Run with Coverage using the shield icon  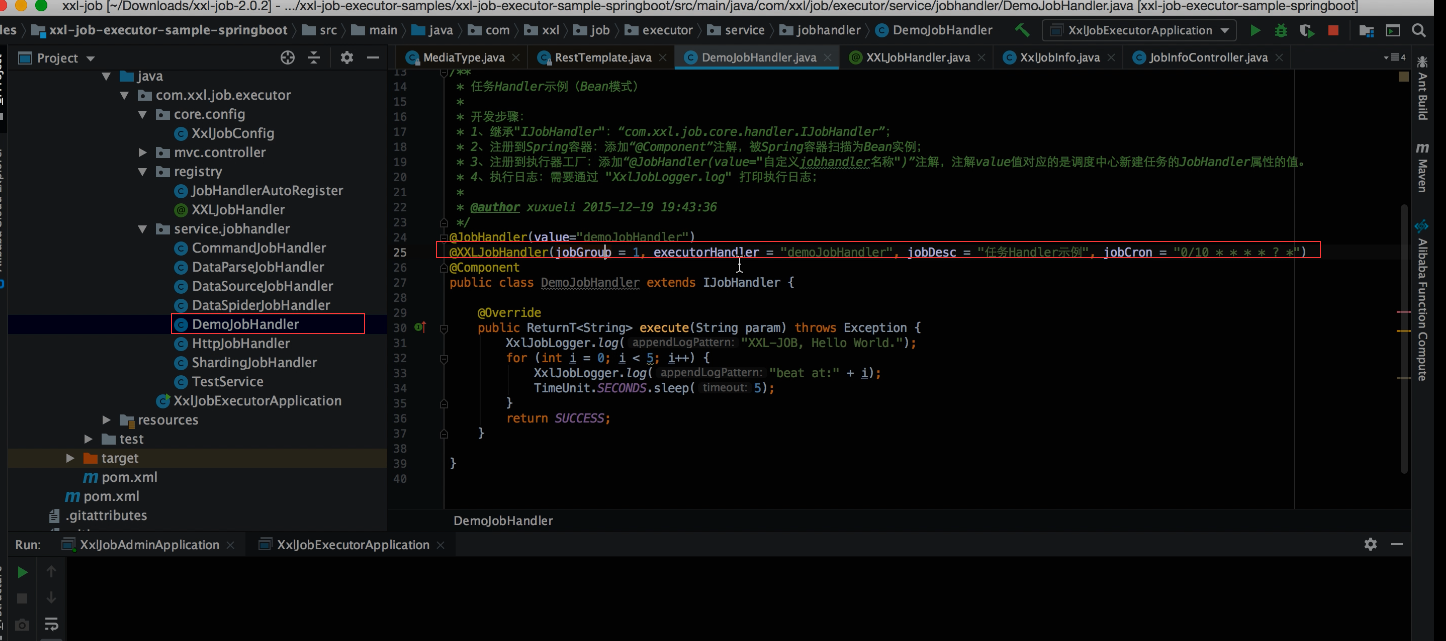(x=1306, y=31)
